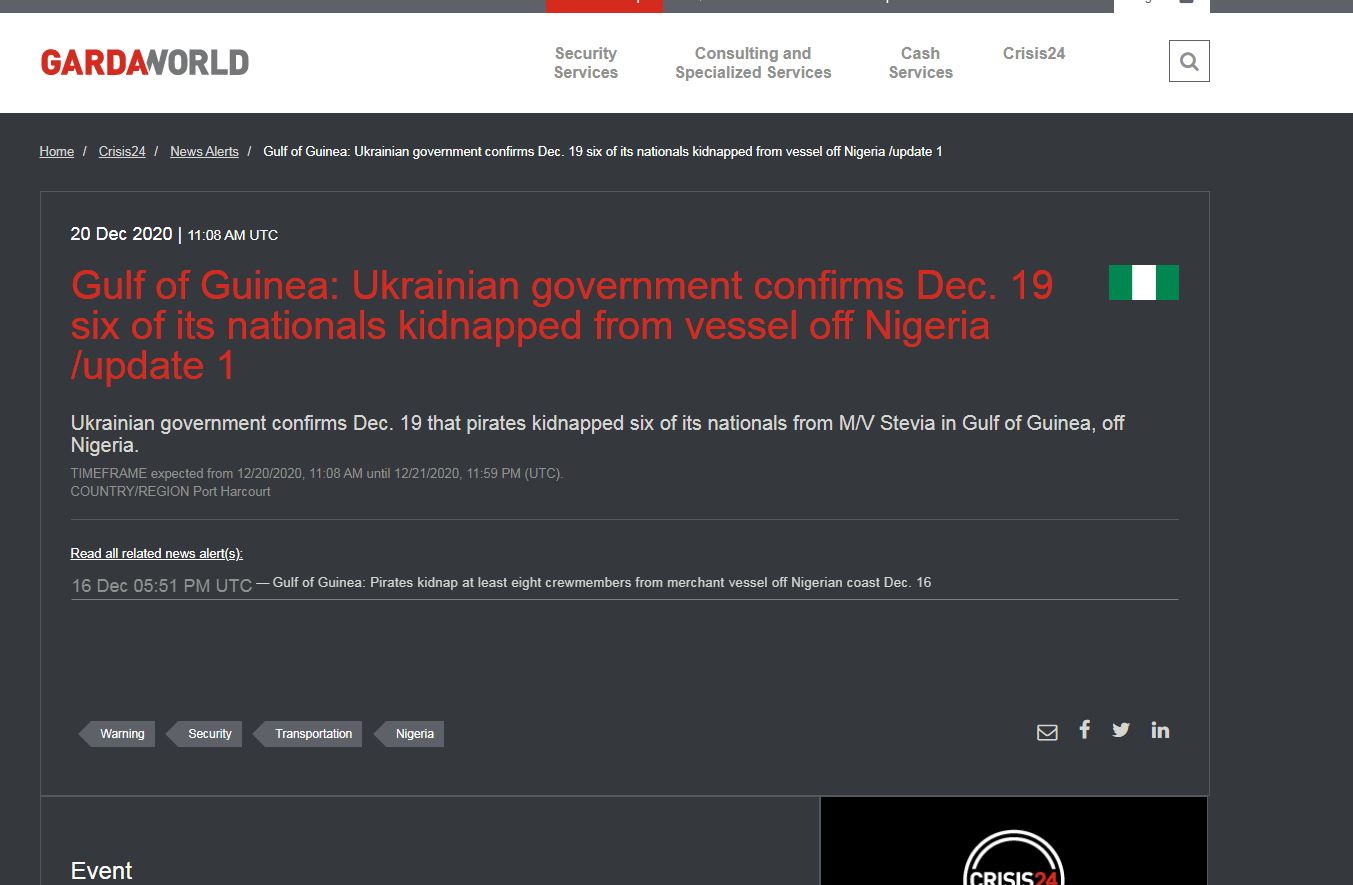The height and width of the screenshot is (885, 1353).
Task: Click the search magnifier icon
Action: pyautogui.click(x=1189, y=62)
